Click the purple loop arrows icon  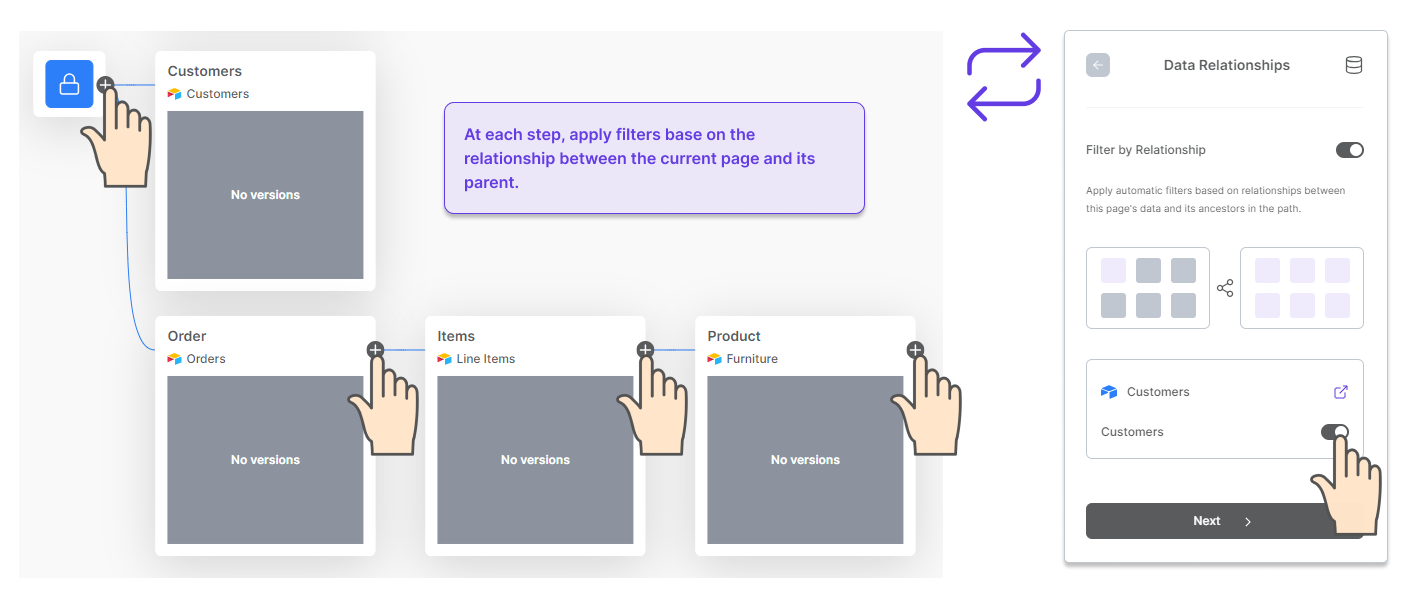pos(1003,77)
